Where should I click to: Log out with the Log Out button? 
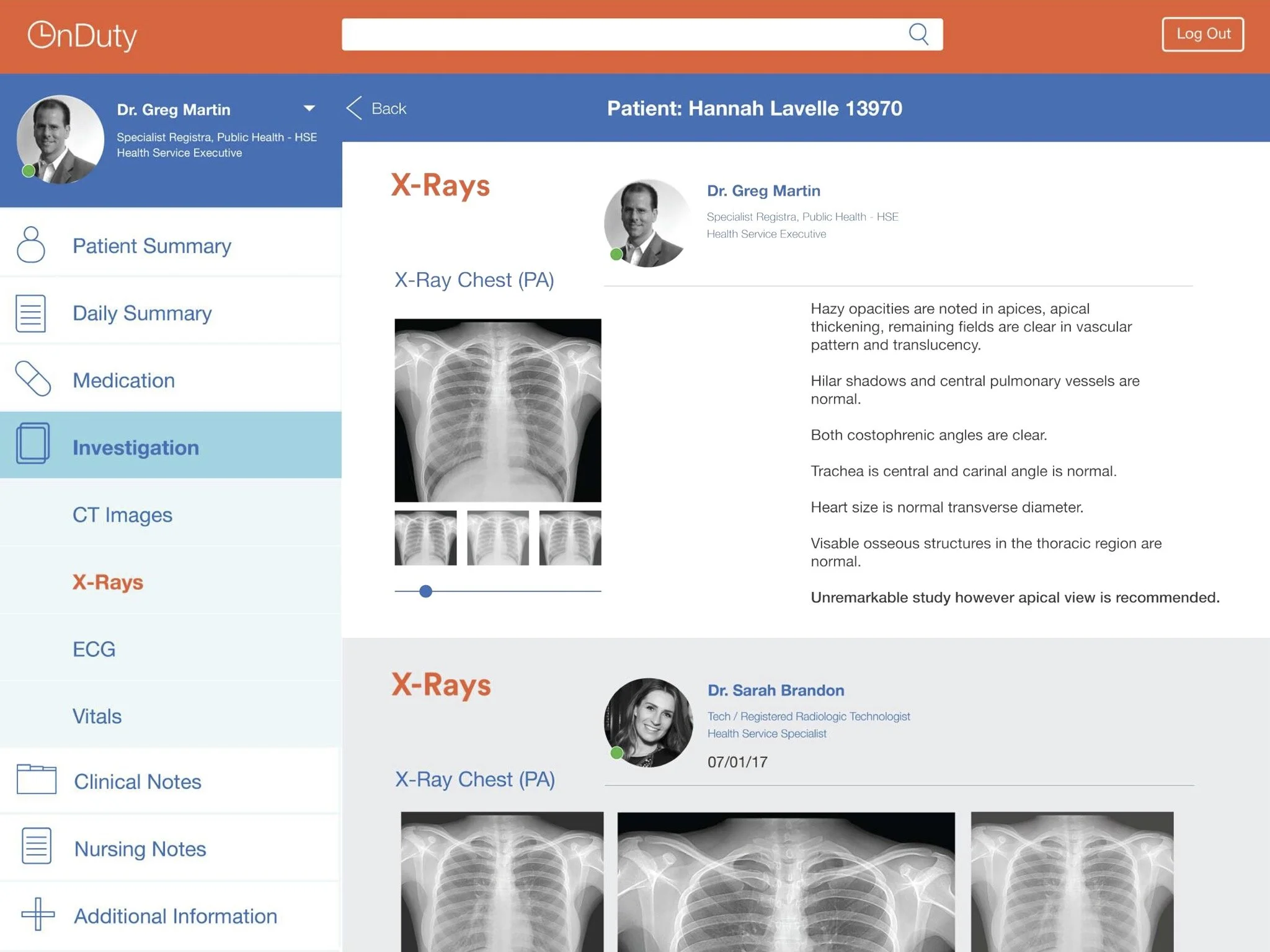point(1202,34)
